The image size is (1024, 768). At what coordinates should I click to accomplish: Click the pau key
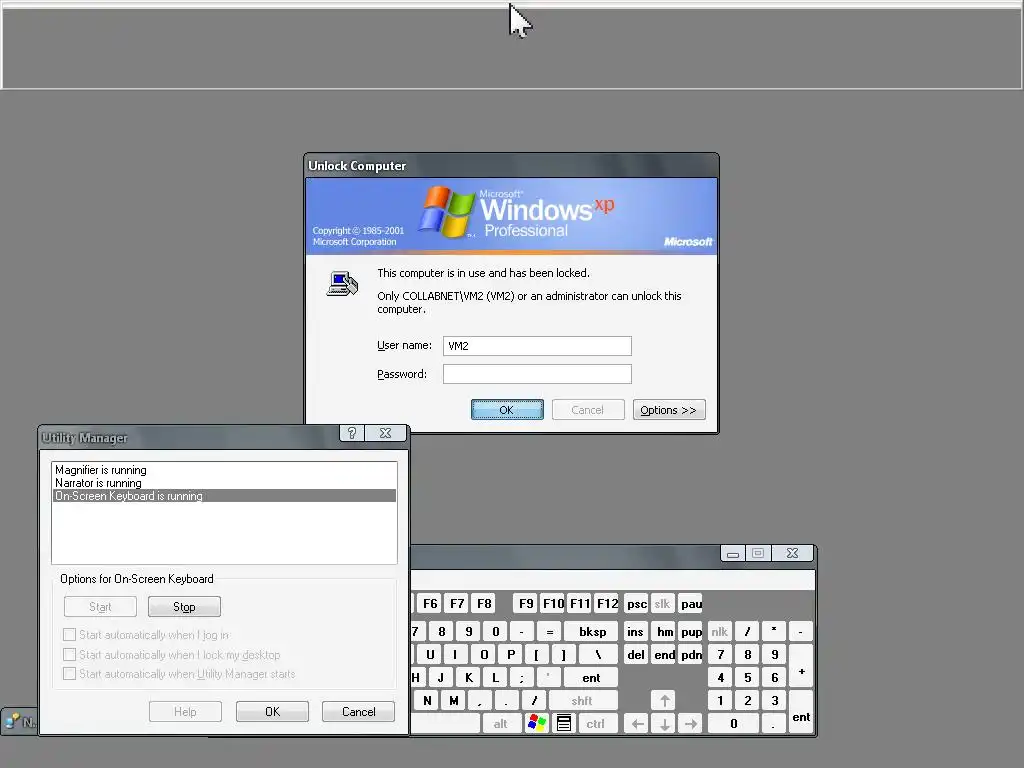(x=691, y=603)
